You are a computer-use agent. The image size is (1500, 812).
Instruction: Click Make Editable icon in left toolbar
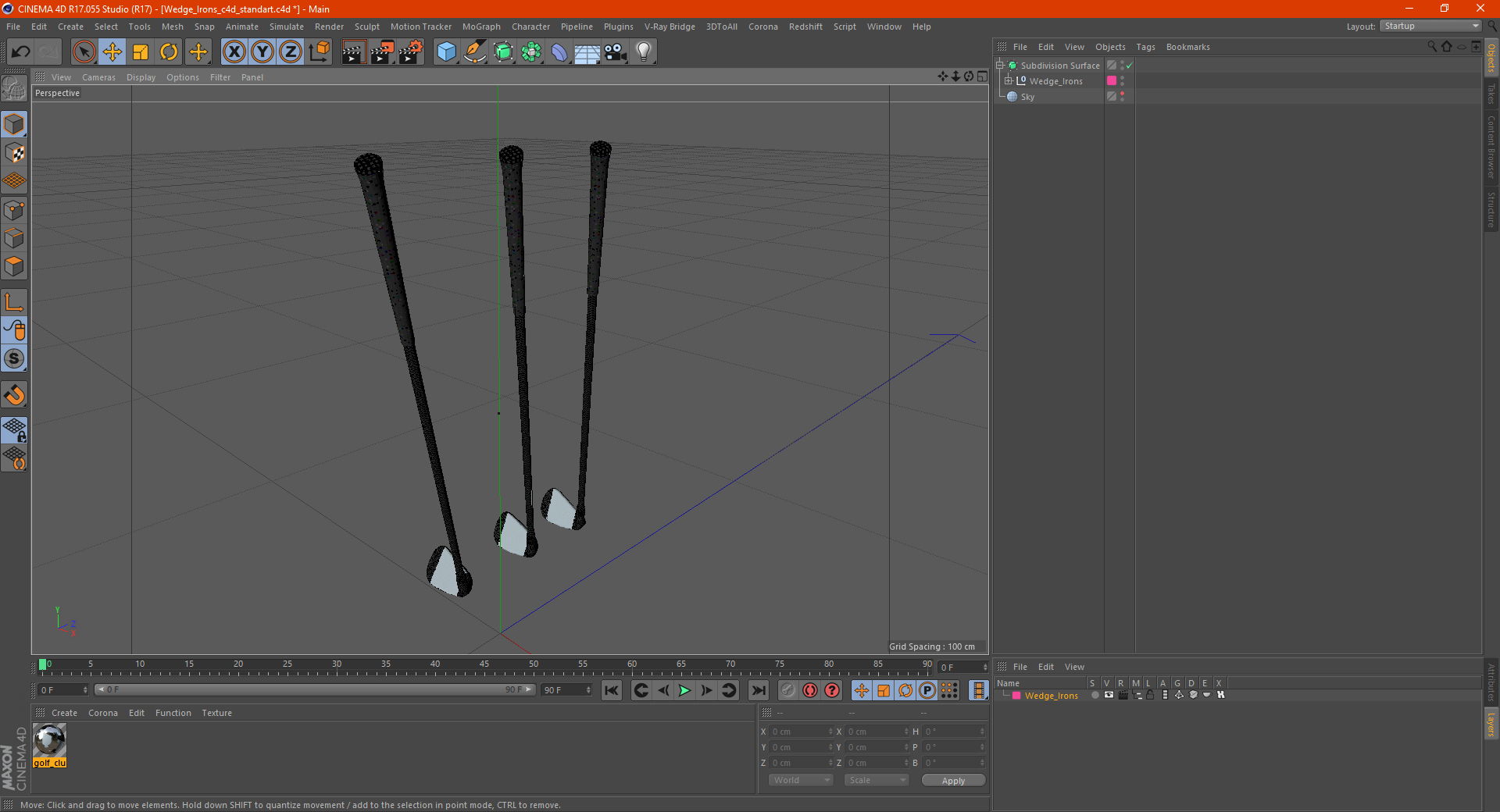14,88
